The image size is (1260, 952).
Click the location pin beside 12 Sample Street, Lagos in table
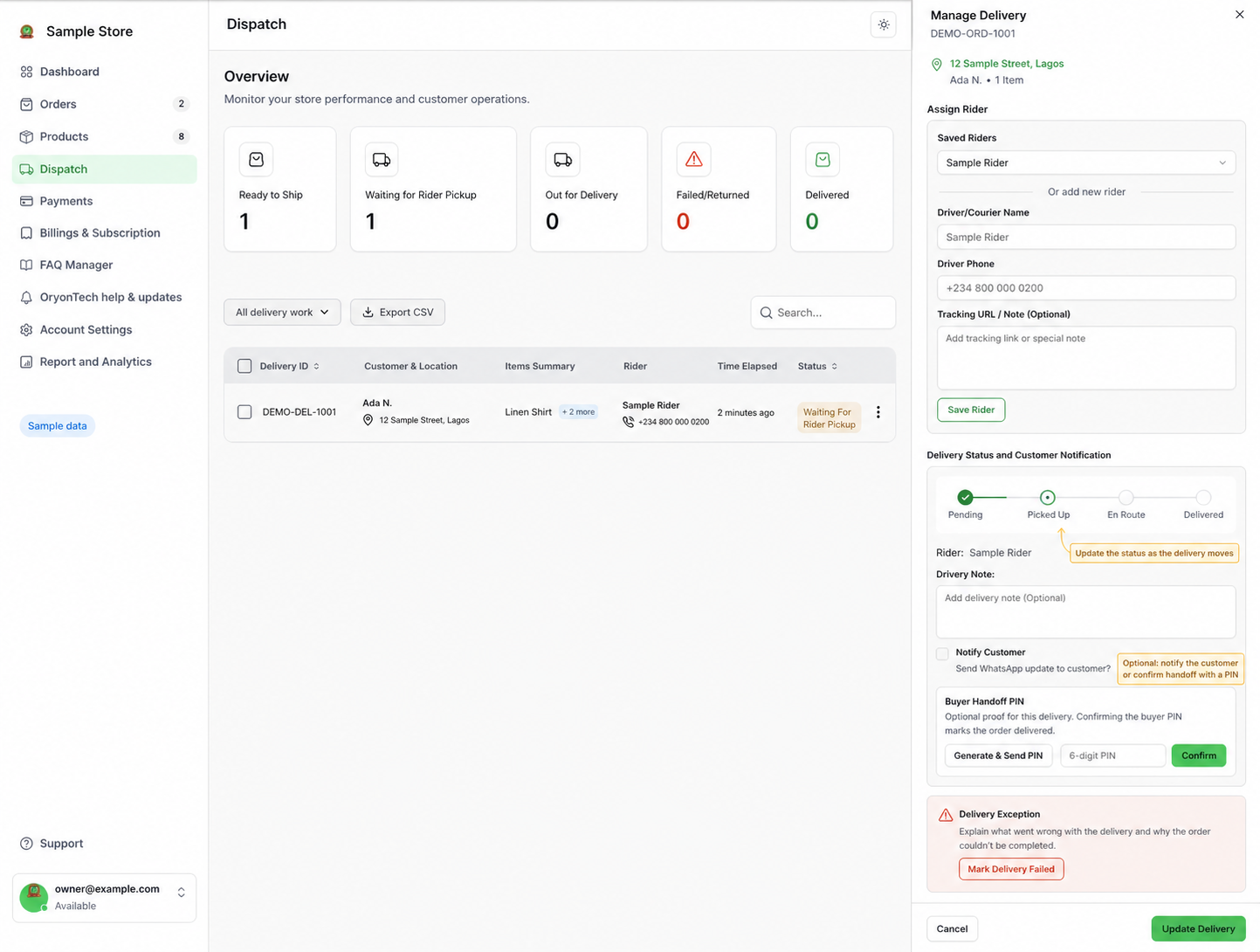(x=368, y=420)
